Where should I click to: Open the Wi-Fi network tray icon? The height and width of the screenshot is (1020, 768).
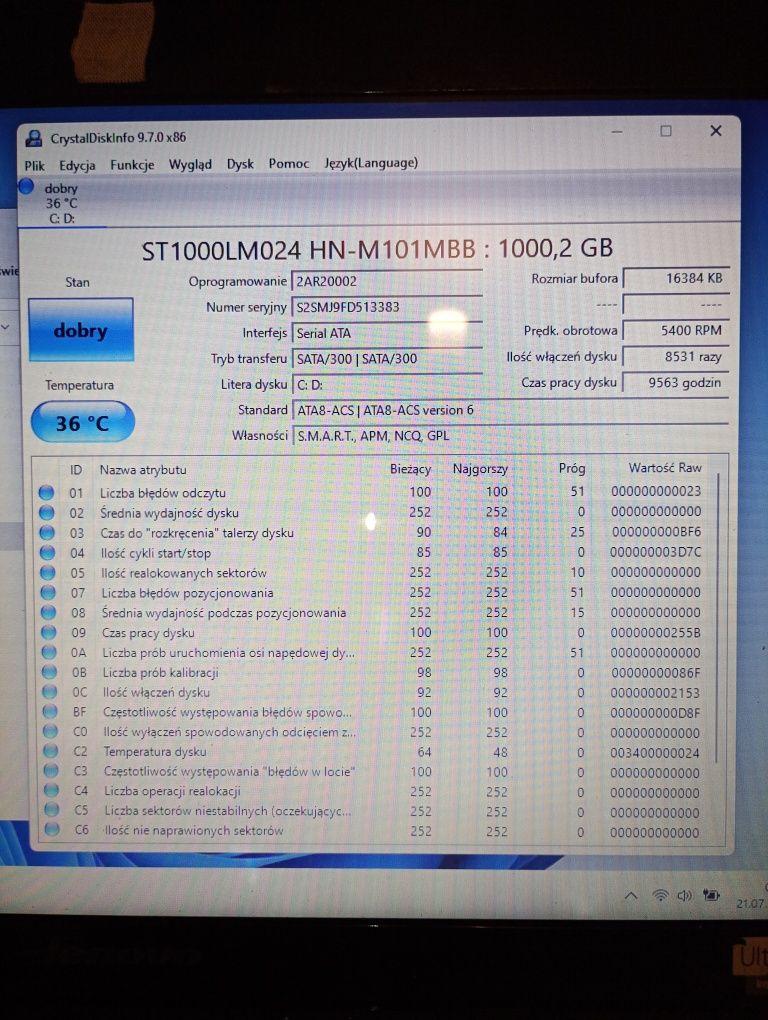[x=660, y=896]
